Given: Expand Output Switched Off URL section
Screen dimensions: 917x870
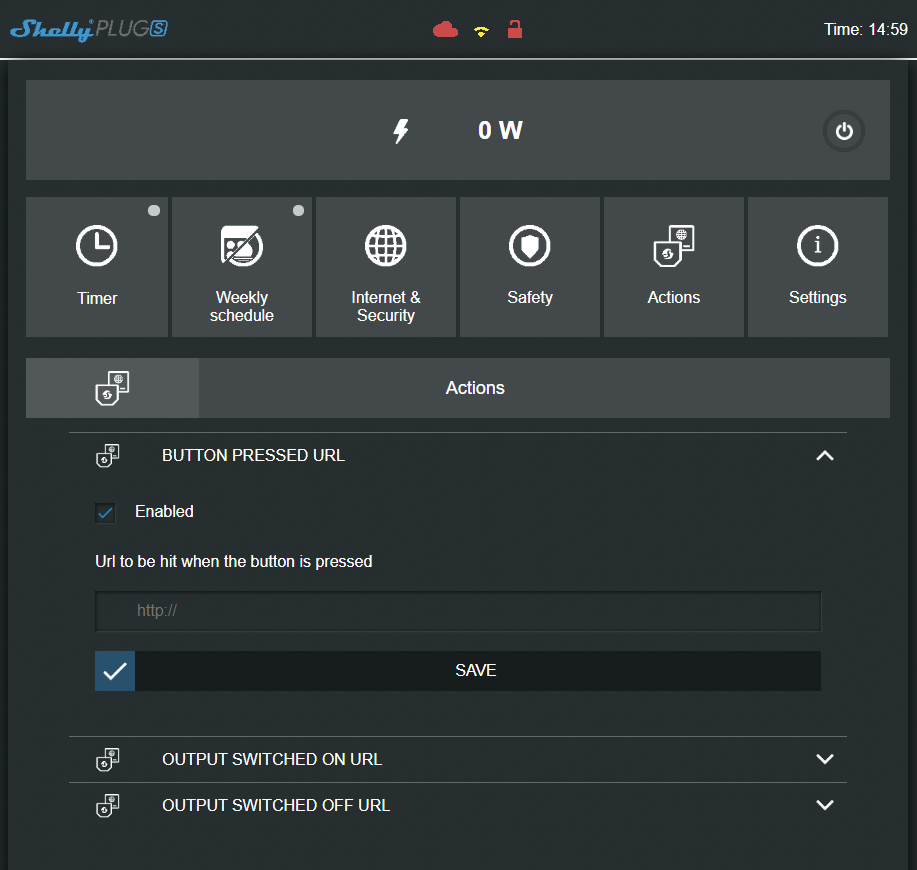Looking at the screenshot, I should [x=824, y=805].
